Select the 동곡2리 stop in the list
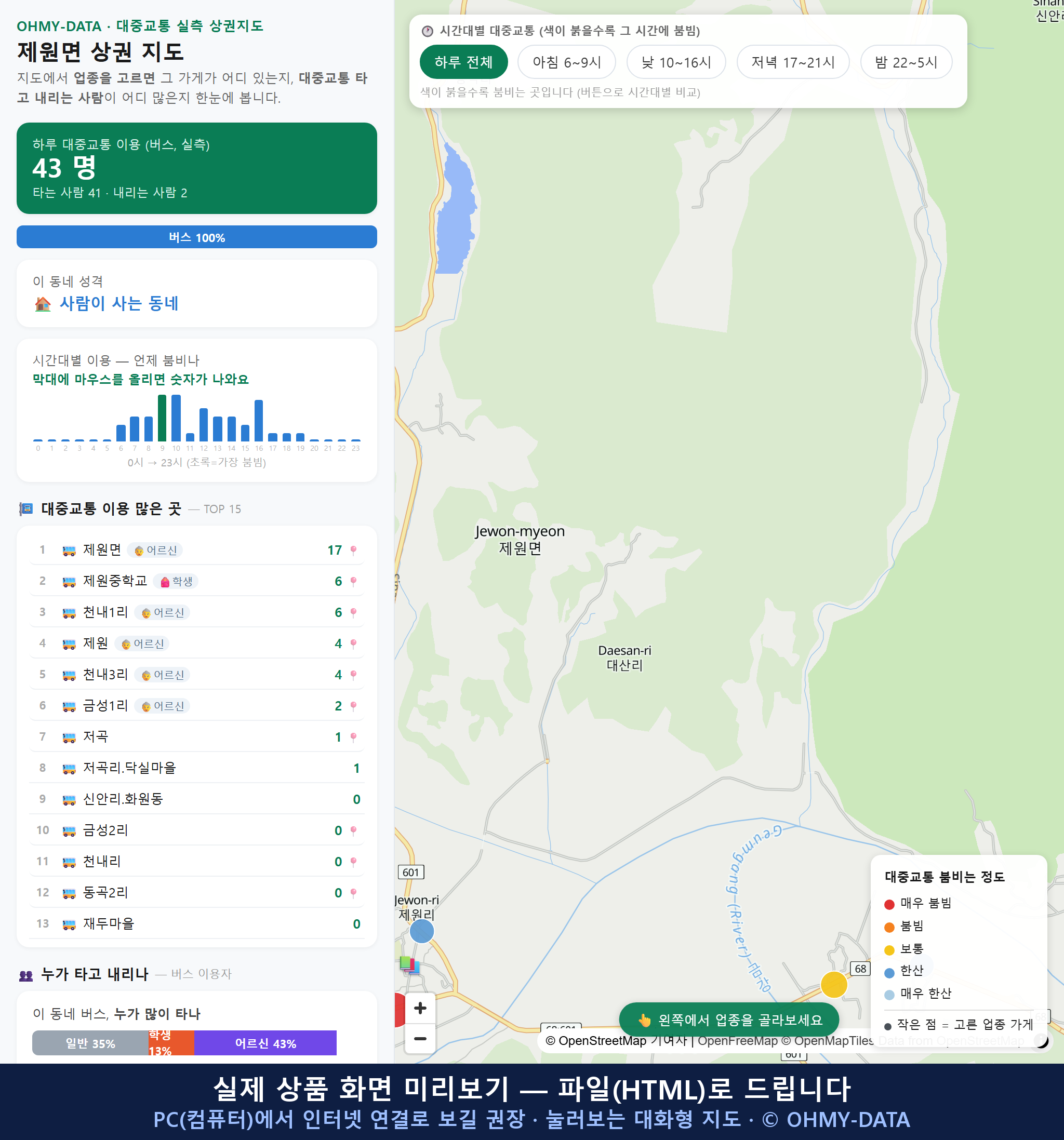The width and height of the screenshot is (1064, 1140). pyautogui.click(x=197, y=892)
